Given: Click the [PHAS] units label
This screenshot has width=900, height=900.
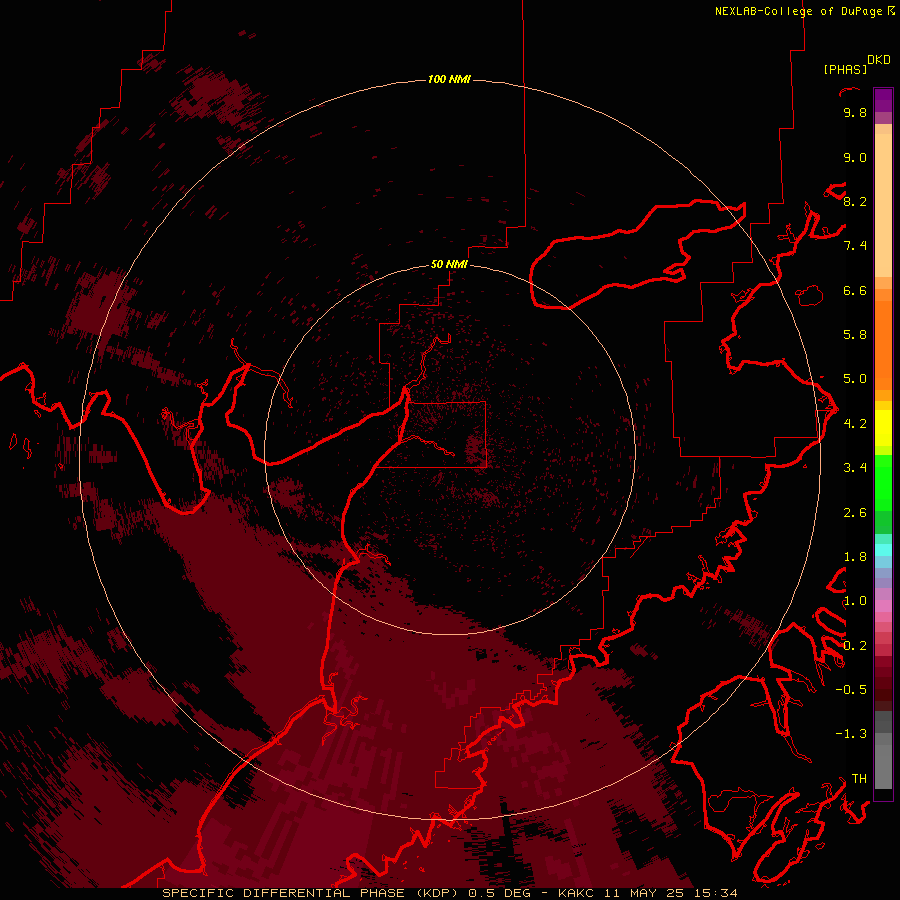Looking at the screenshot, I should point(845,69).
